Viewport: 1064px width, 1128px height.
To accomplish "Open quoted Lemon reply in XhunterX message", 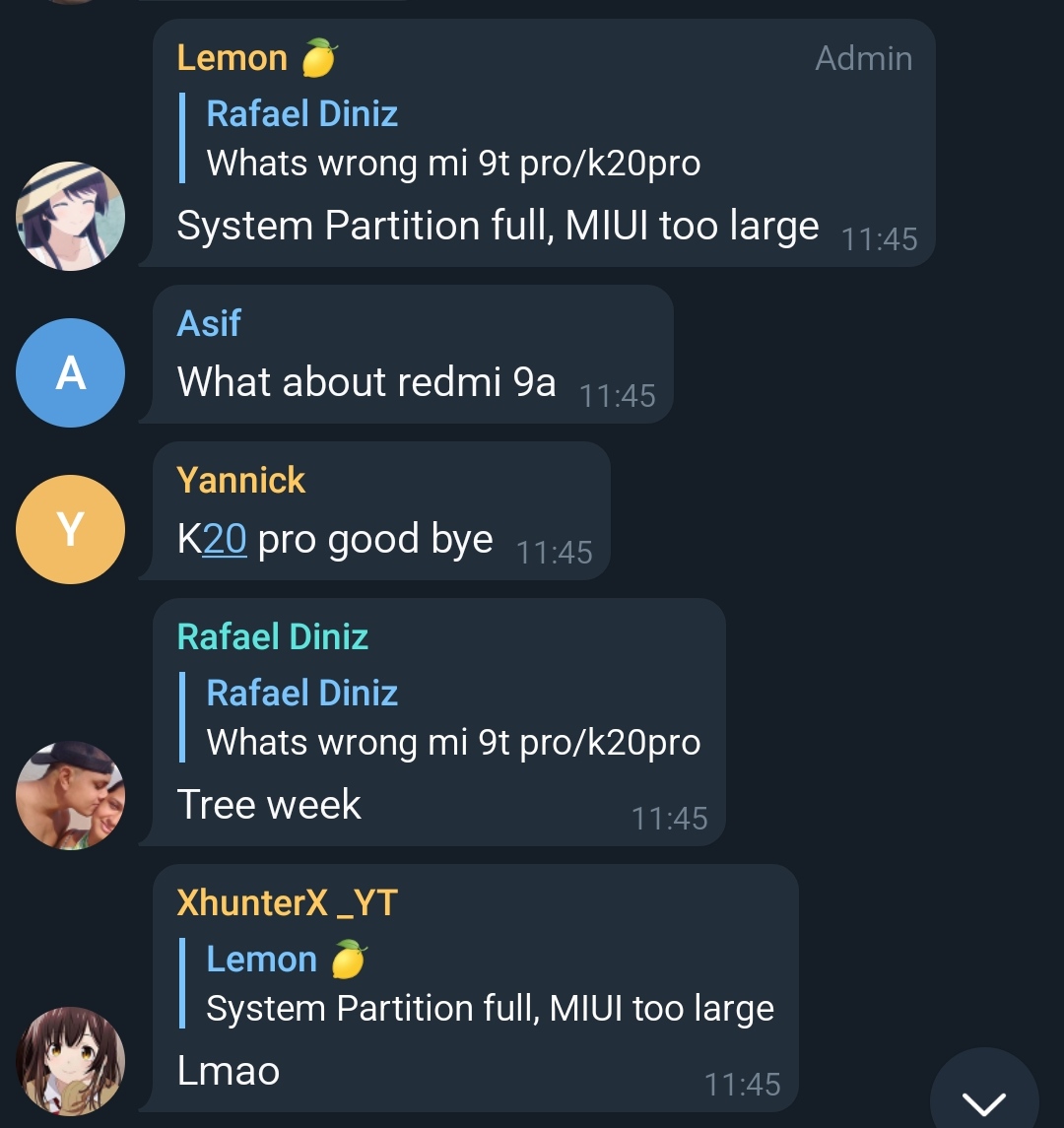I will coord(478,982).
